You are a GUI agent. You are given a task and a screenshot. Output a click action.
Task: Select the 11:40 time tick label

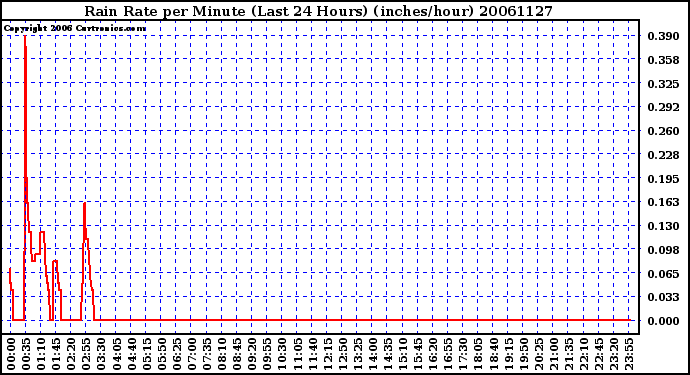(312, 354)
